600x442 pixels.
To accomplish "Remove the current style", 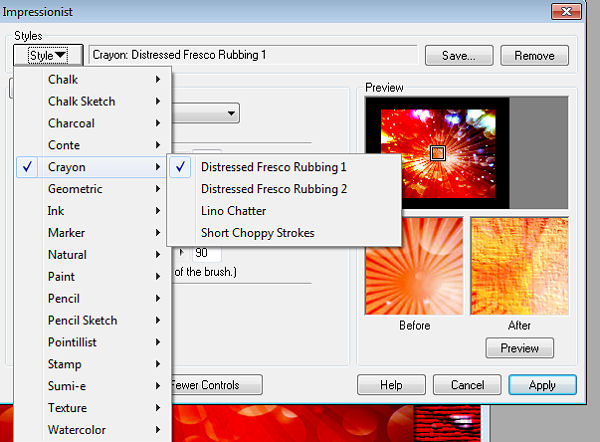I will coord(534,56).
